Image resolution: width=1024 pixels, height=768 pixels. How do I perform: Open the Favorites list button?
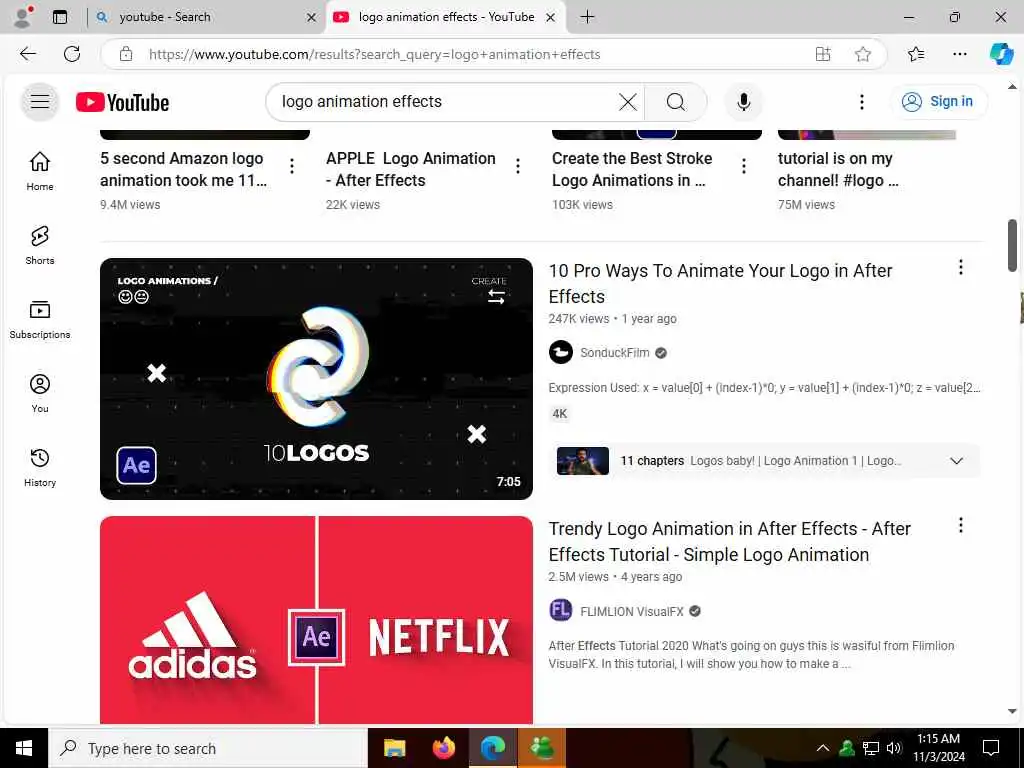(x=916, y=54)
